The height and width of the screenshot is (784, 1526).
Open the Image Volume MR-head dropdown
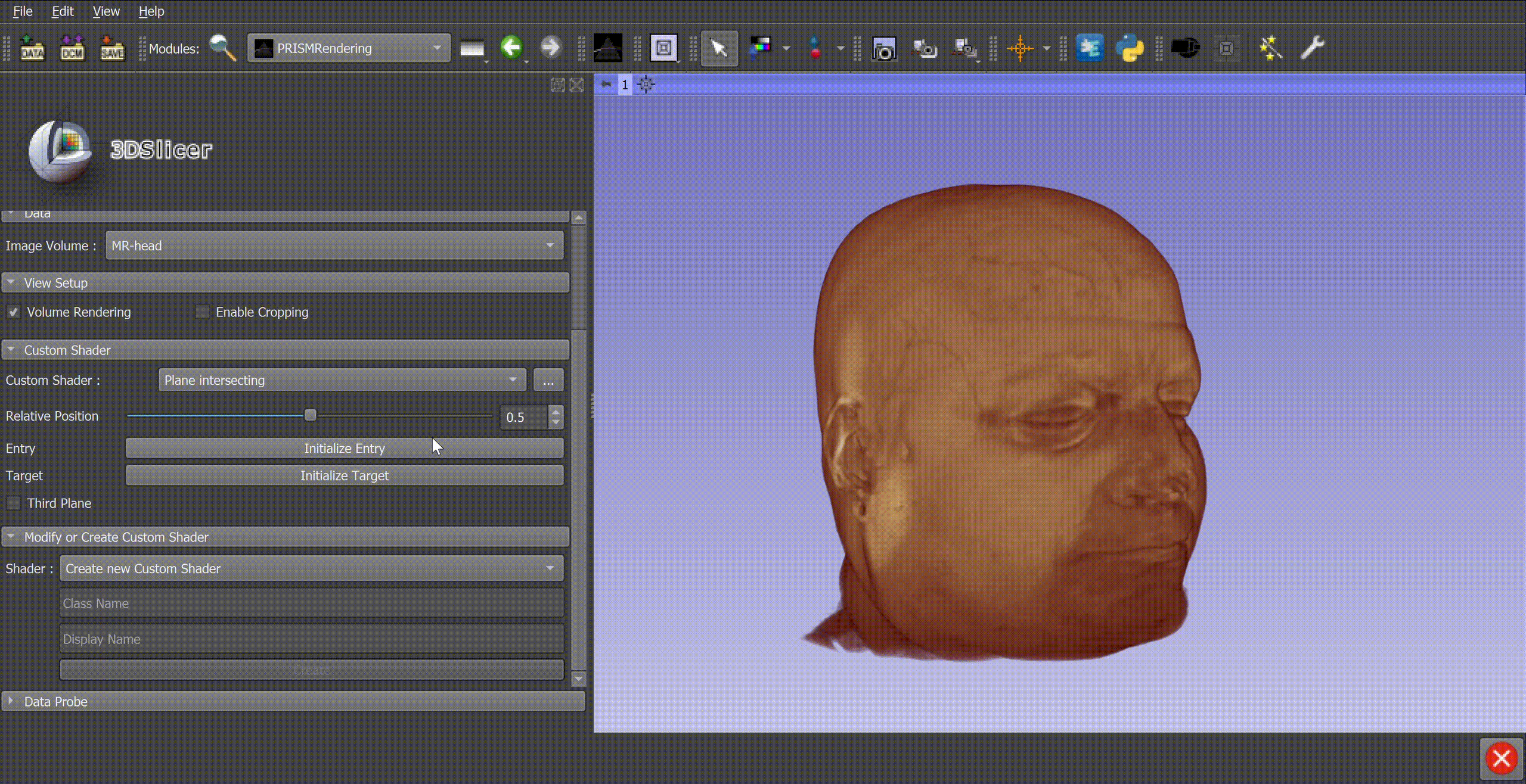pyautogui.click(x=334, y=246)
